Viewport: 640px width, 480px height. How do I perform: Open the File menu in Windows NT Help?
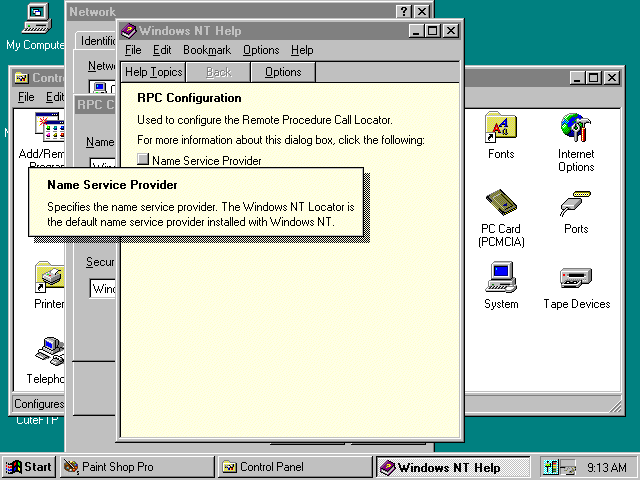tap(133, 50)
